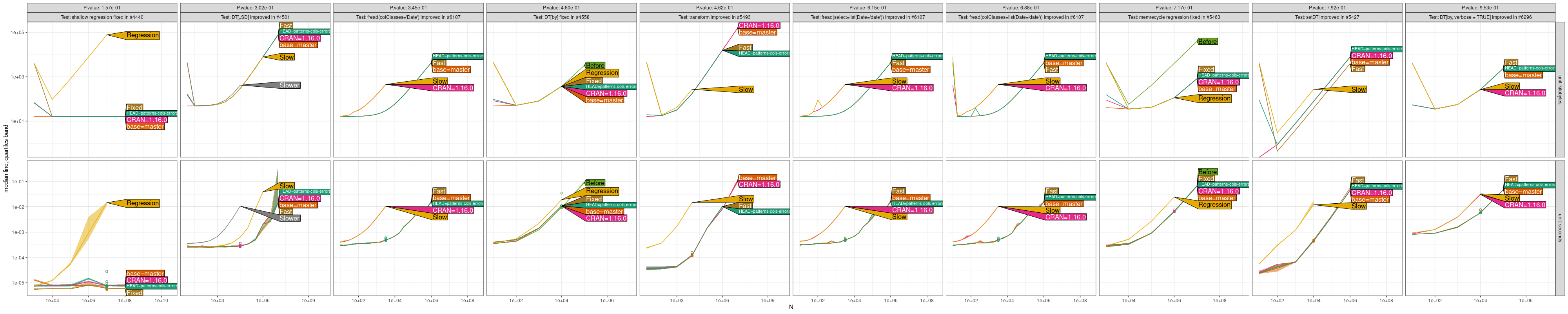This screenshot has width=1568, height=314.
Task: Click gray 'Slower' label in DT[,.SD] seconds panel
Action: pos(289,218)
